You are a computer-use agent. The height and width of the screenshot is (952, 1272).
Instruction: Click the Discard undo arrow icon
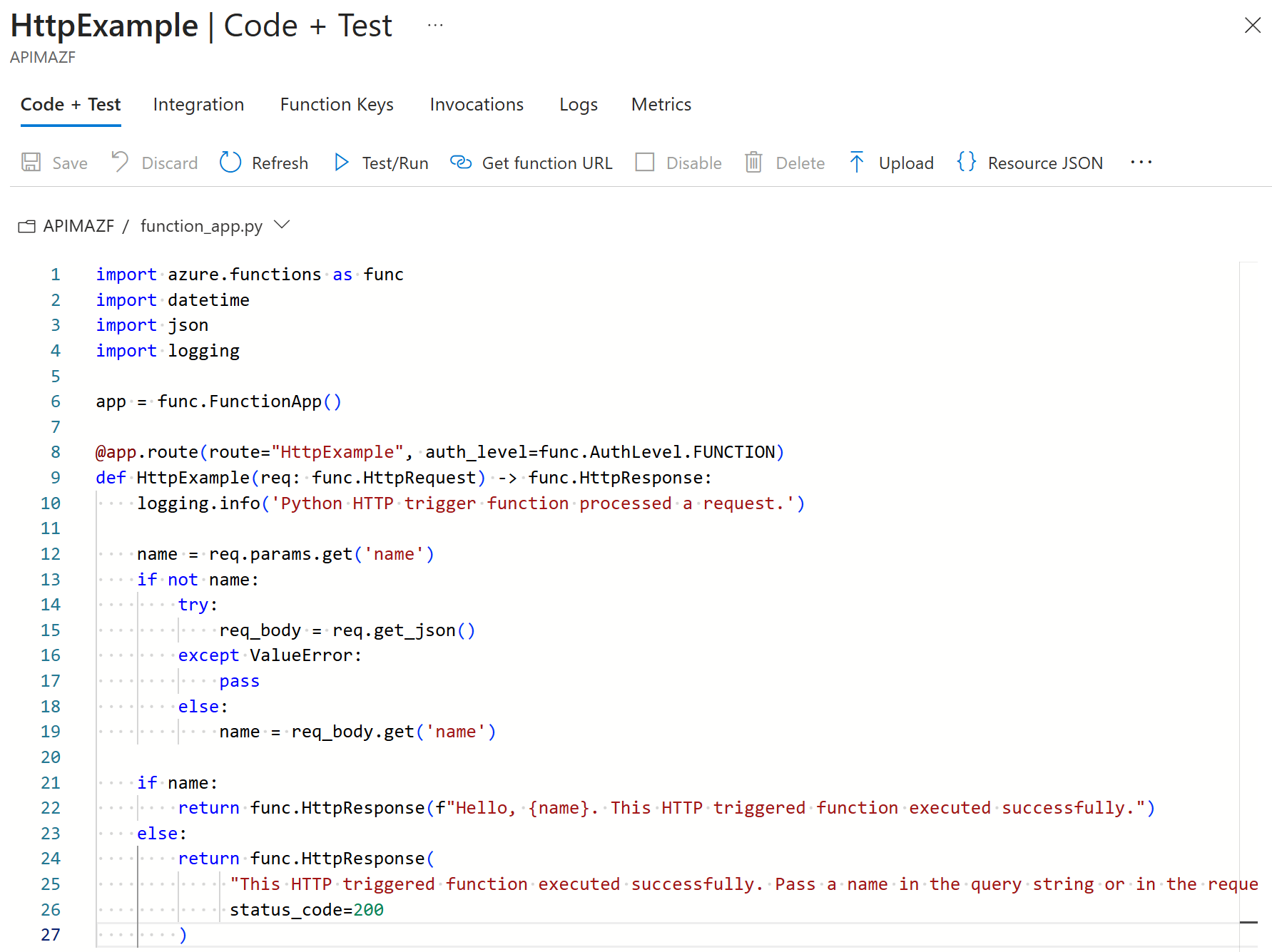[119, 163]
